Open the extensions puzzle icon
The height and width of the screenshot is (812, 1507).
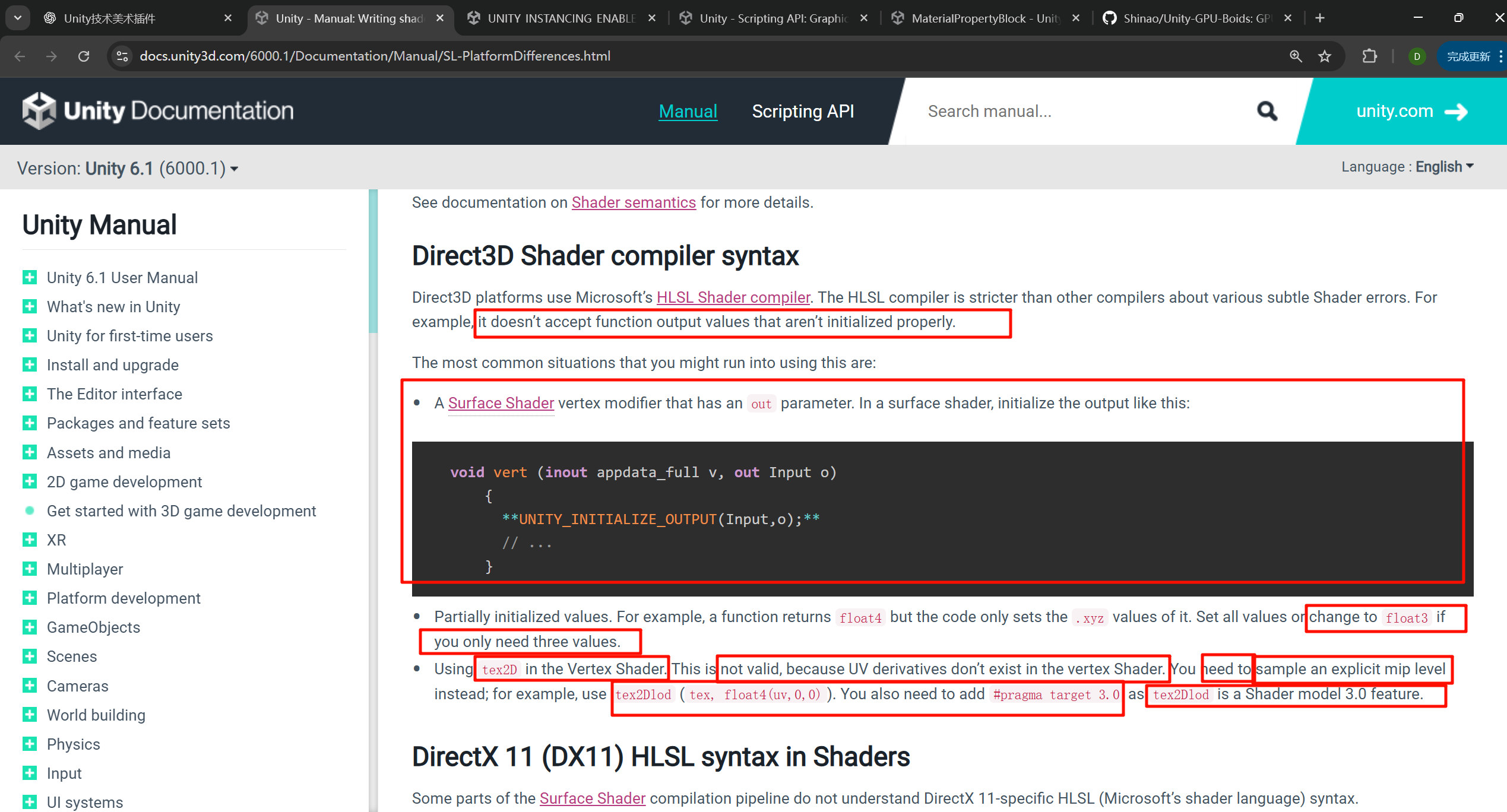(1369, 56)
